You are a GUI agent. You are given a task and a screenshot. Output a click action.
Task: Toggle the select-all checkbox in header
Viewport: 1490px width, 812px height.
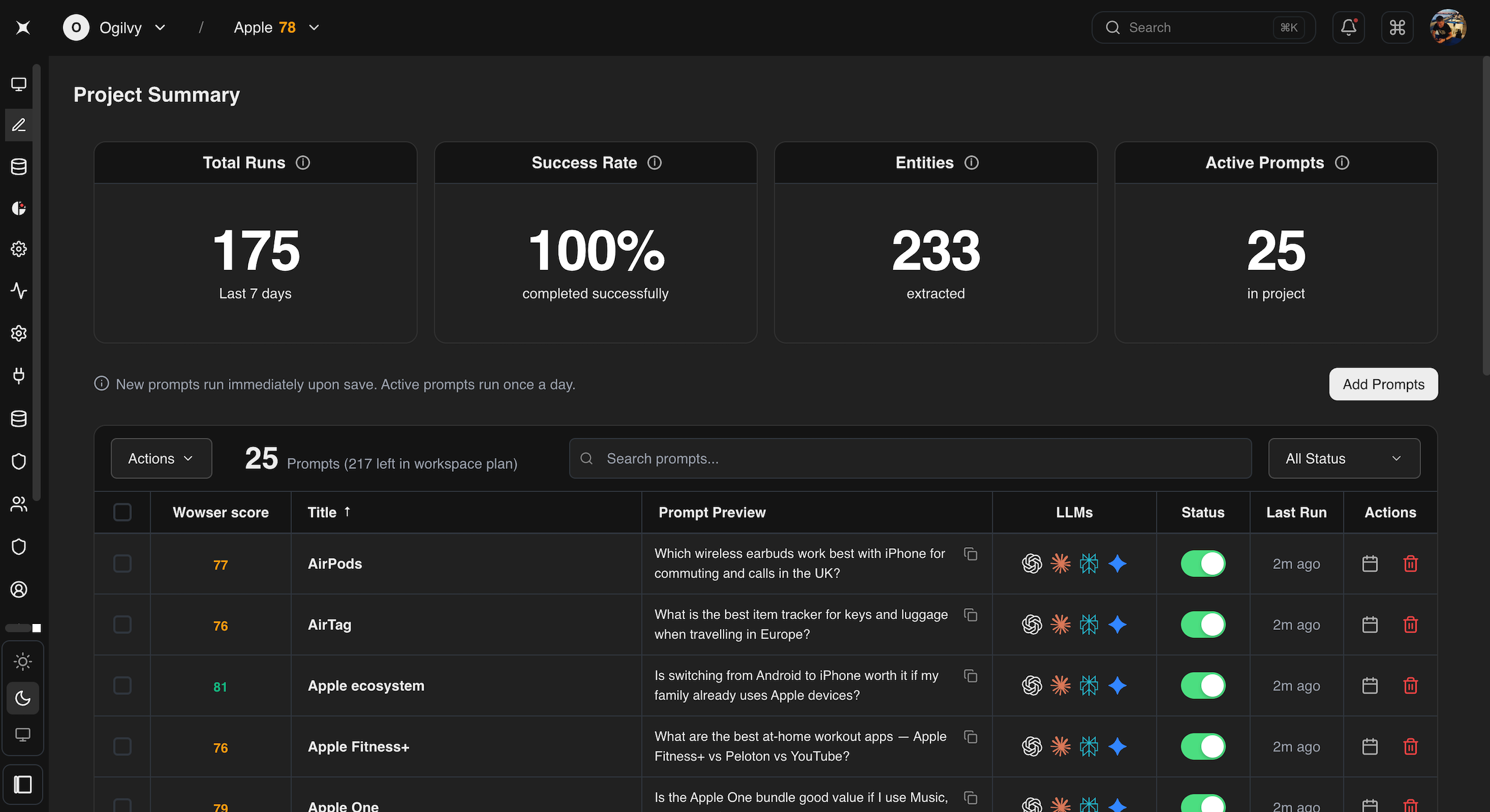(122, 512)
